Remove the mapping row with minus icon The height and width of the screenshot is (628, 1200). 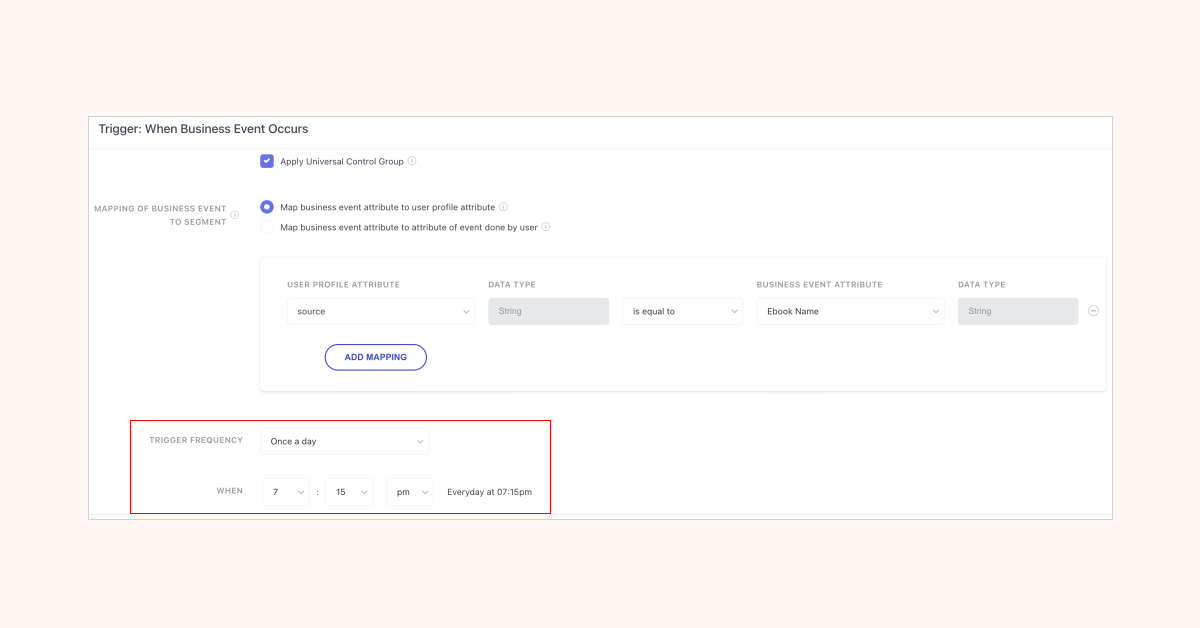1093,311
